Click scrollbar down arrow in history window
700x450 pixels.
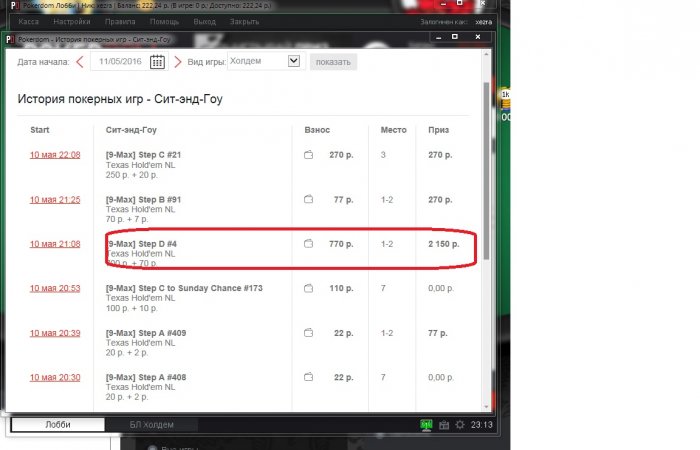click(487, 407)
